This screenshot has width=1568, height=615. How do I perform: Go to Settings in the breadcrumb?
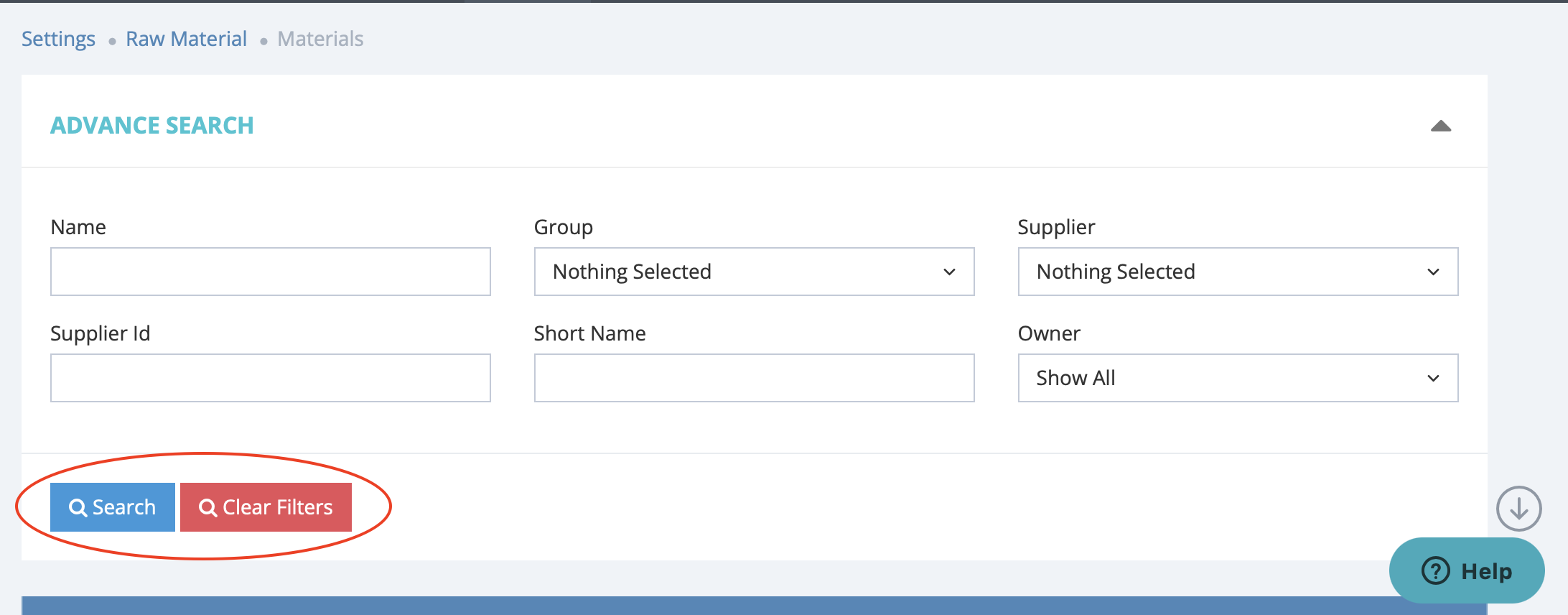pos(58,39)
